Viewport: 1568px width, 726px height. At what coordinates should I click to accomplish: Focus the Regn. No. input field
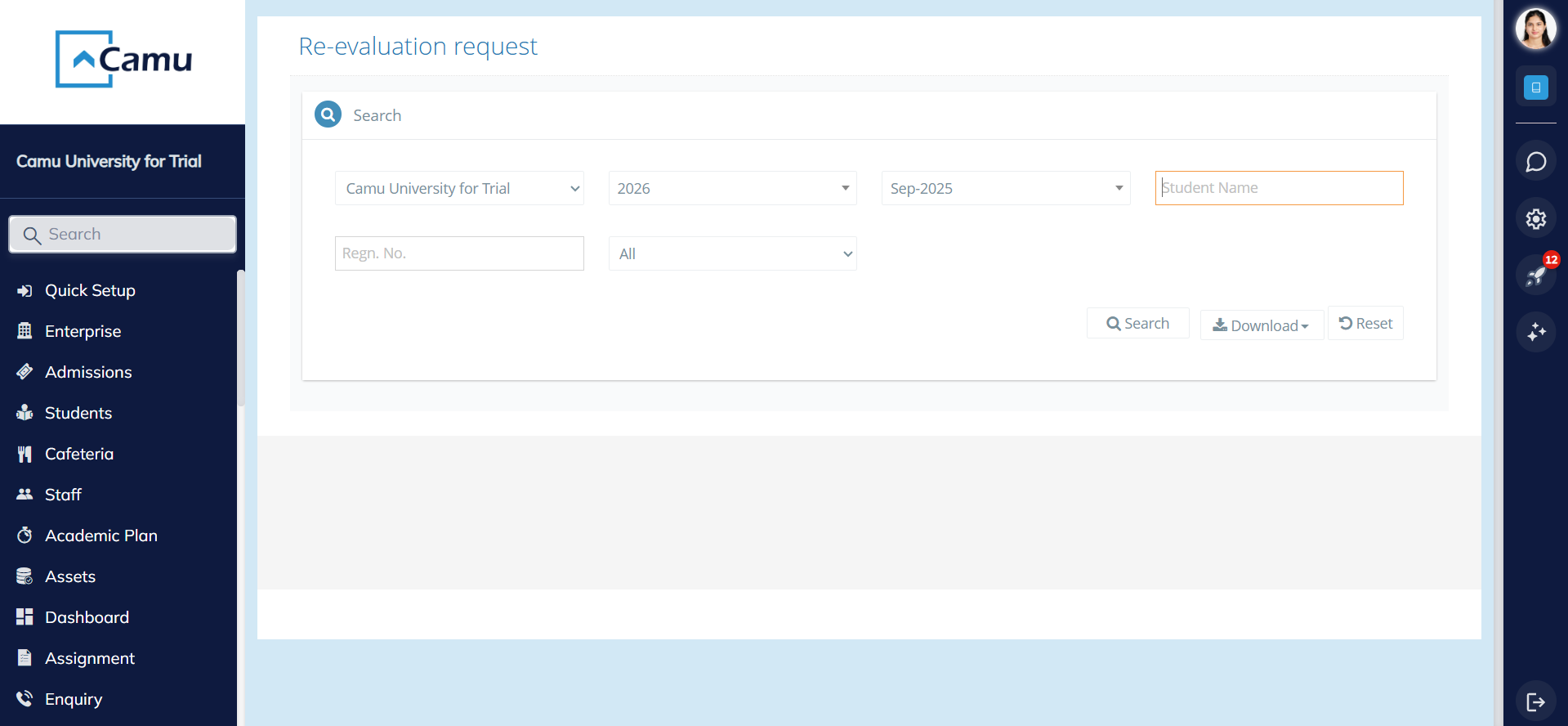tap(459, 253)
